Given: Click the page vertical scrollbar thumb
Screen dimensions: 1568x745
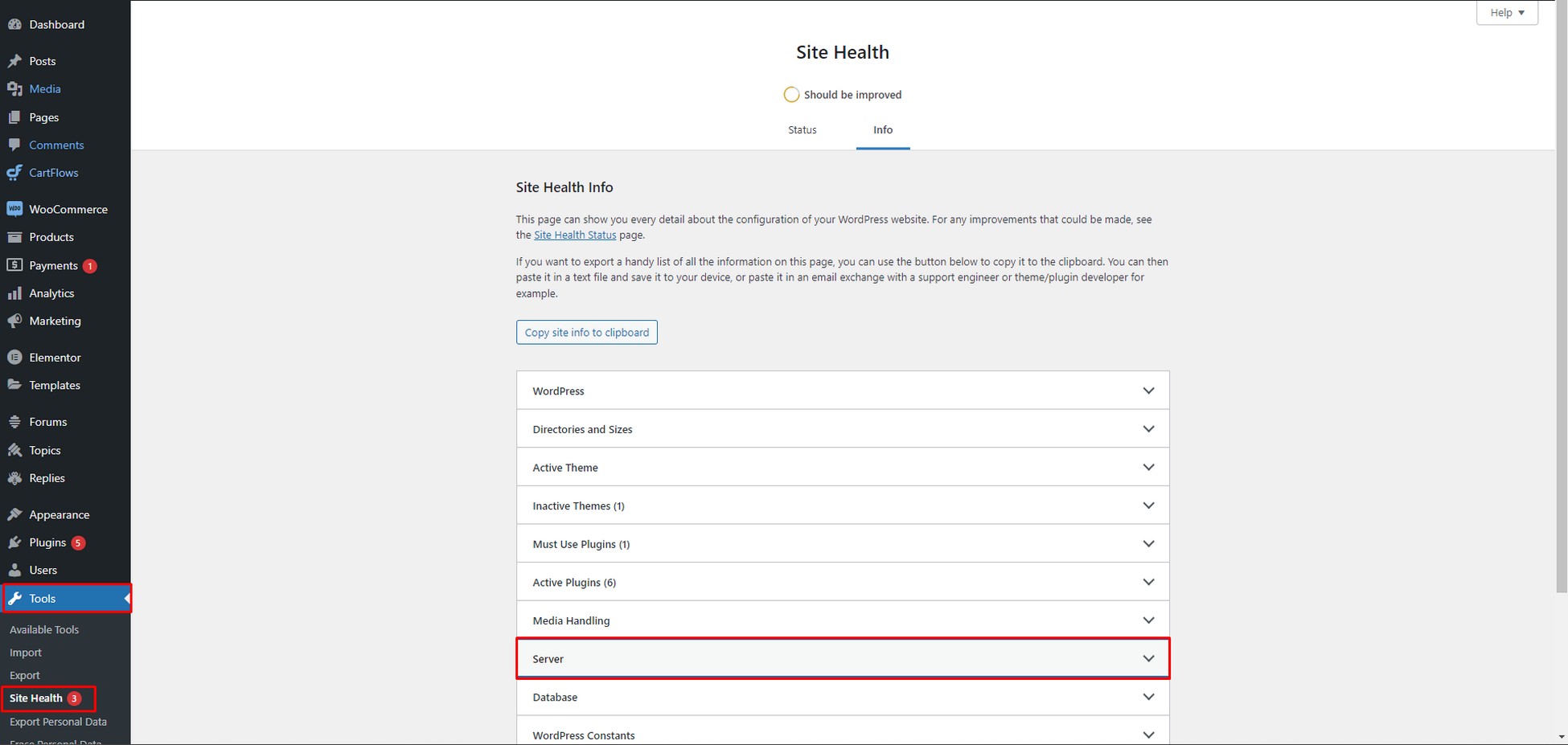Looking at the screenshot, I should [x=1562, y=297].
